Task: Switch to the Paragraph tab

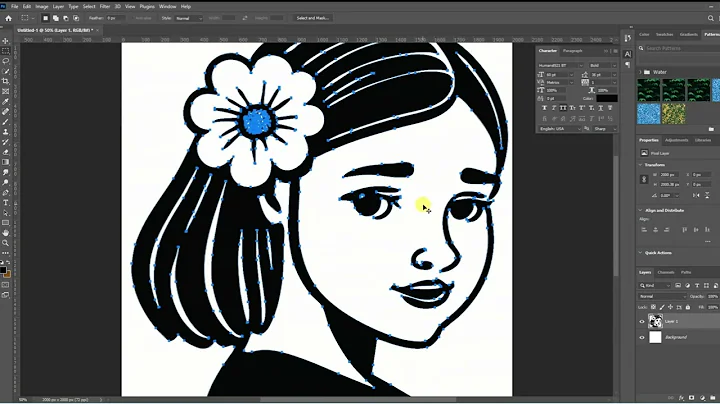Action: [x=572, y=51]
